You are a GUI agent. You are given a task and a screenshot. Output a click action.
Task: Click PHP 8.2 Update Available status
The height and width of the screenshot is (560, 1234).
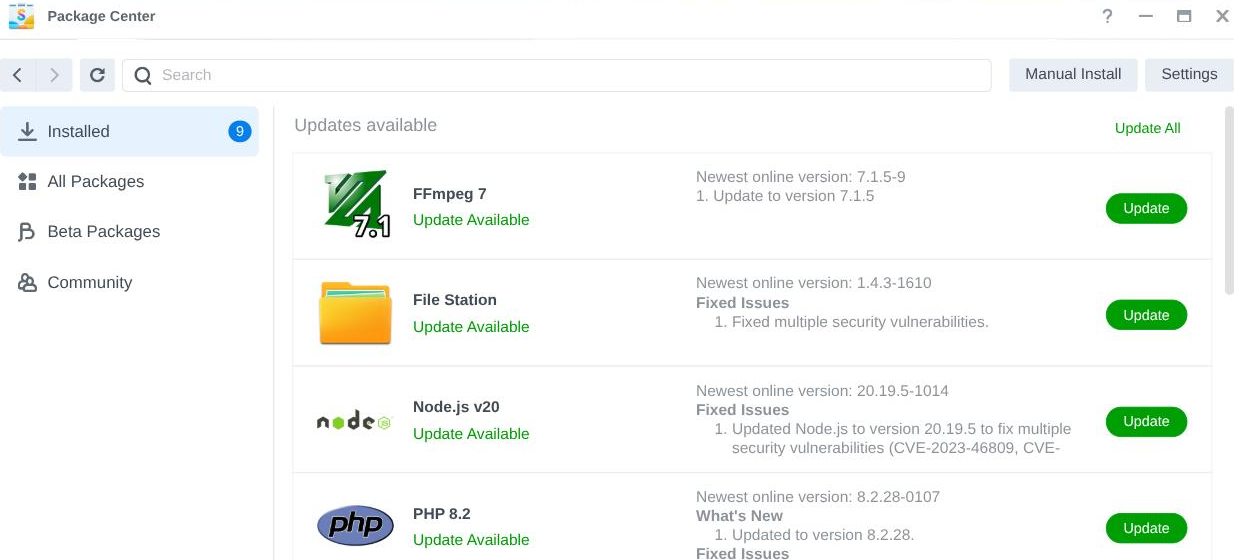471,540
